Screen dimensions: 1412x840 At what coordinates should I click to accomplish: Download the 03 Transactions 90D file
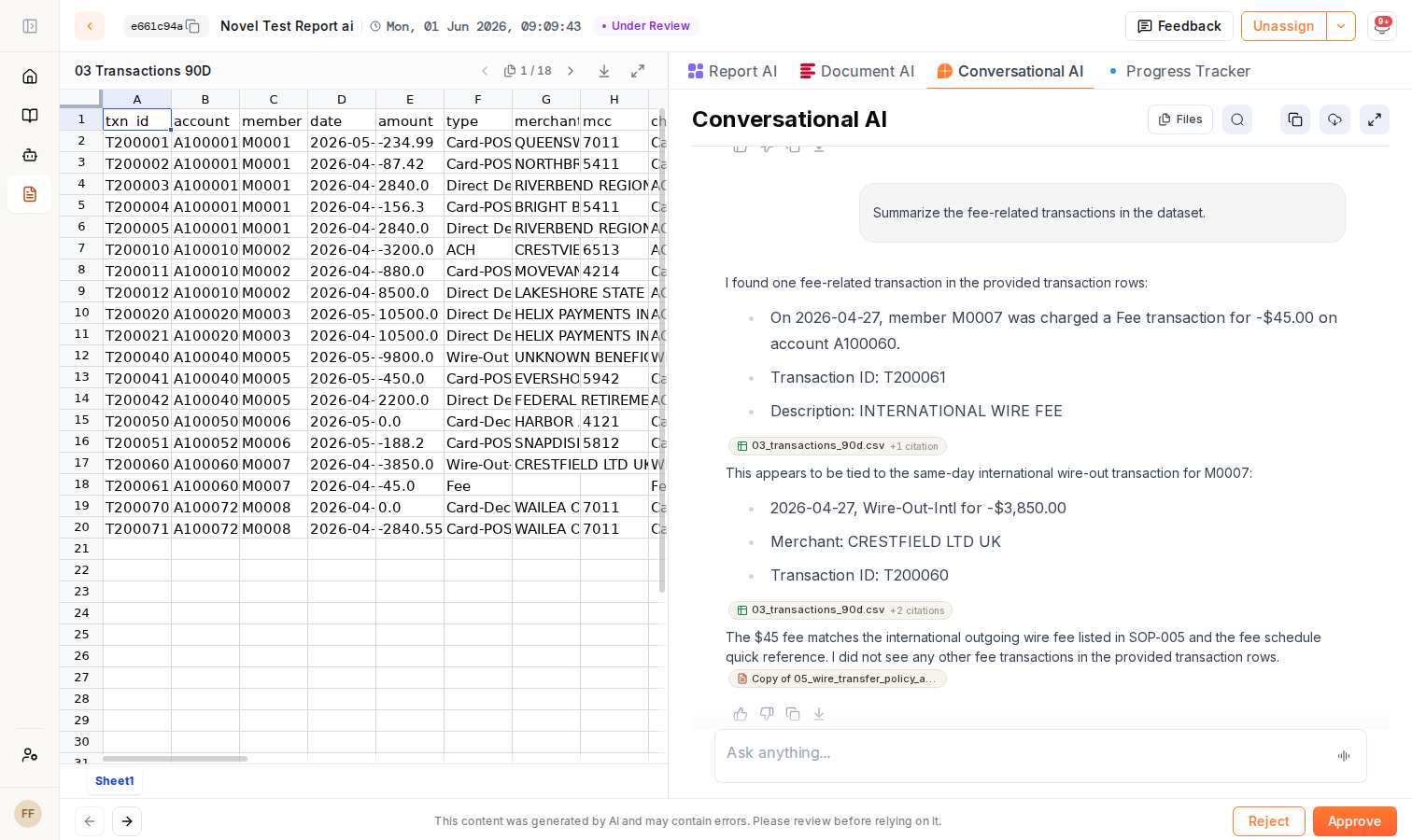click(604, 71)
